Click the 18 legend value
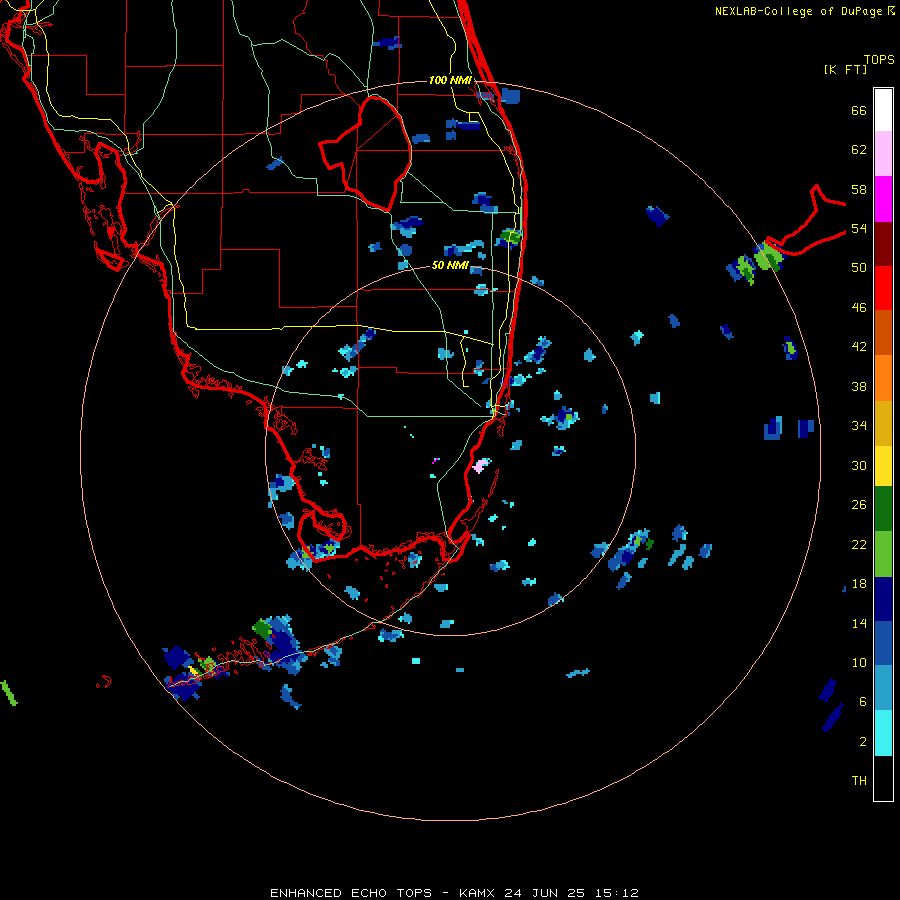The width and height of the screenshot is (900, 900). (859, 584)
